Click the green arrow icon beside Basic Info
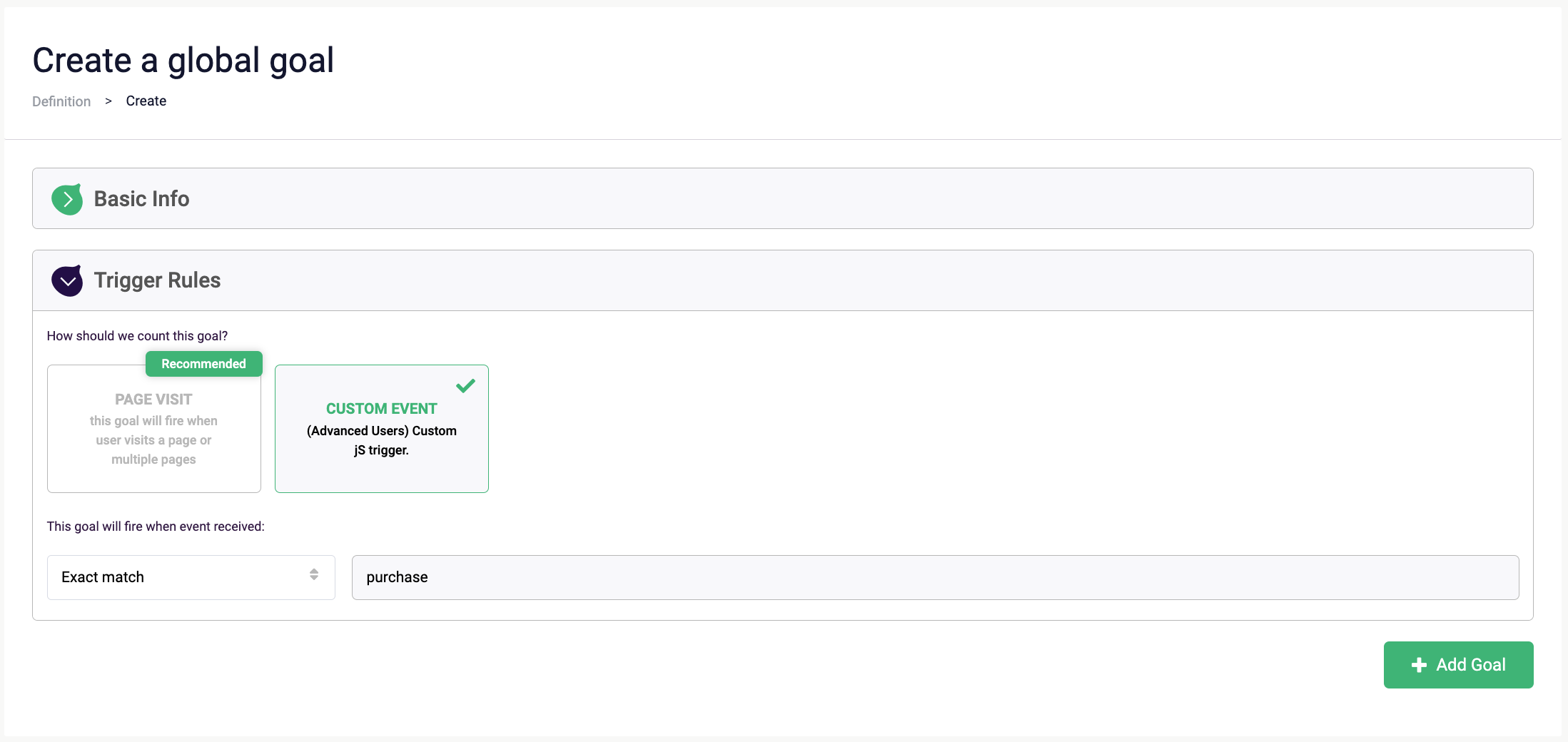 (x=67, y=200)
